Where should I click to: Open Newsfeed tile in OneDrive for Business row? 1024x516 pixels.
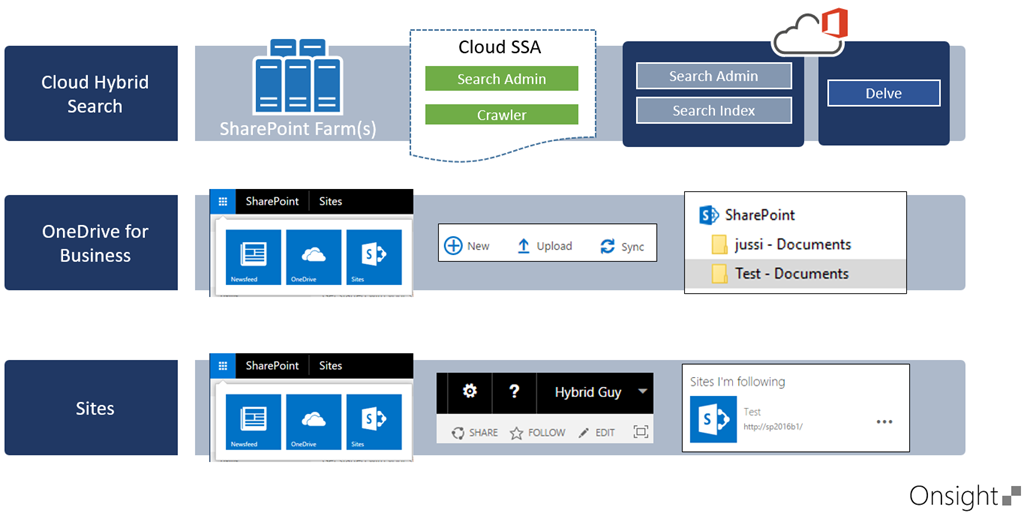[253, 257]
